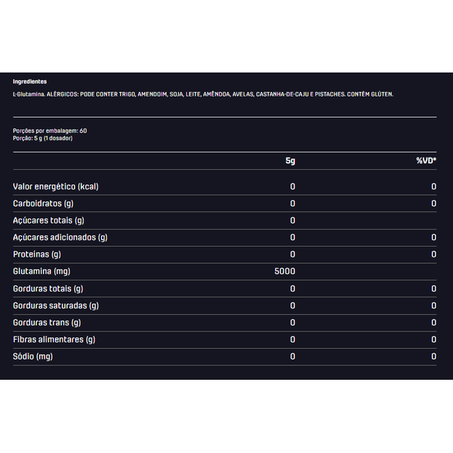Screen dimensions: 453x453
Task: Select the Sódio (mg) row label
Action: [33, 357]
